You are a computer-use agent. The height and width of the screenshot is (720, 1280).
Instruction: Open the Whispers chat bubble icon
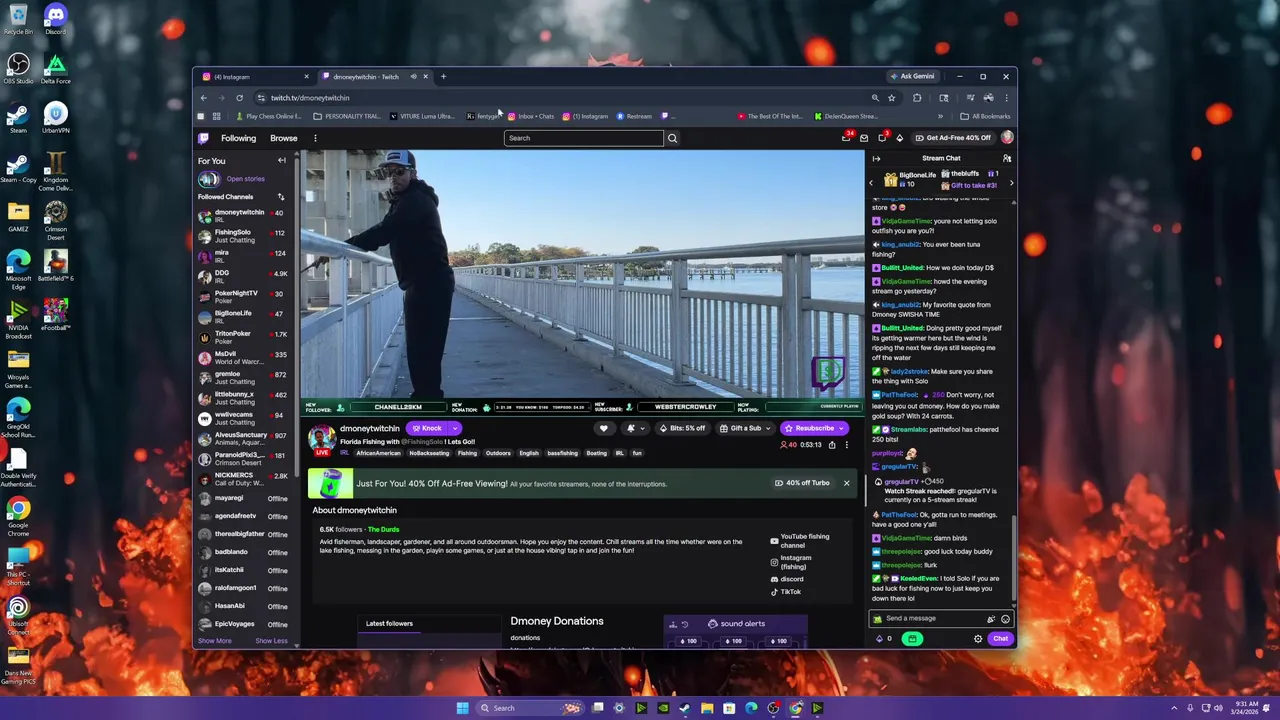pyautogui.click(x=882, y=138)
